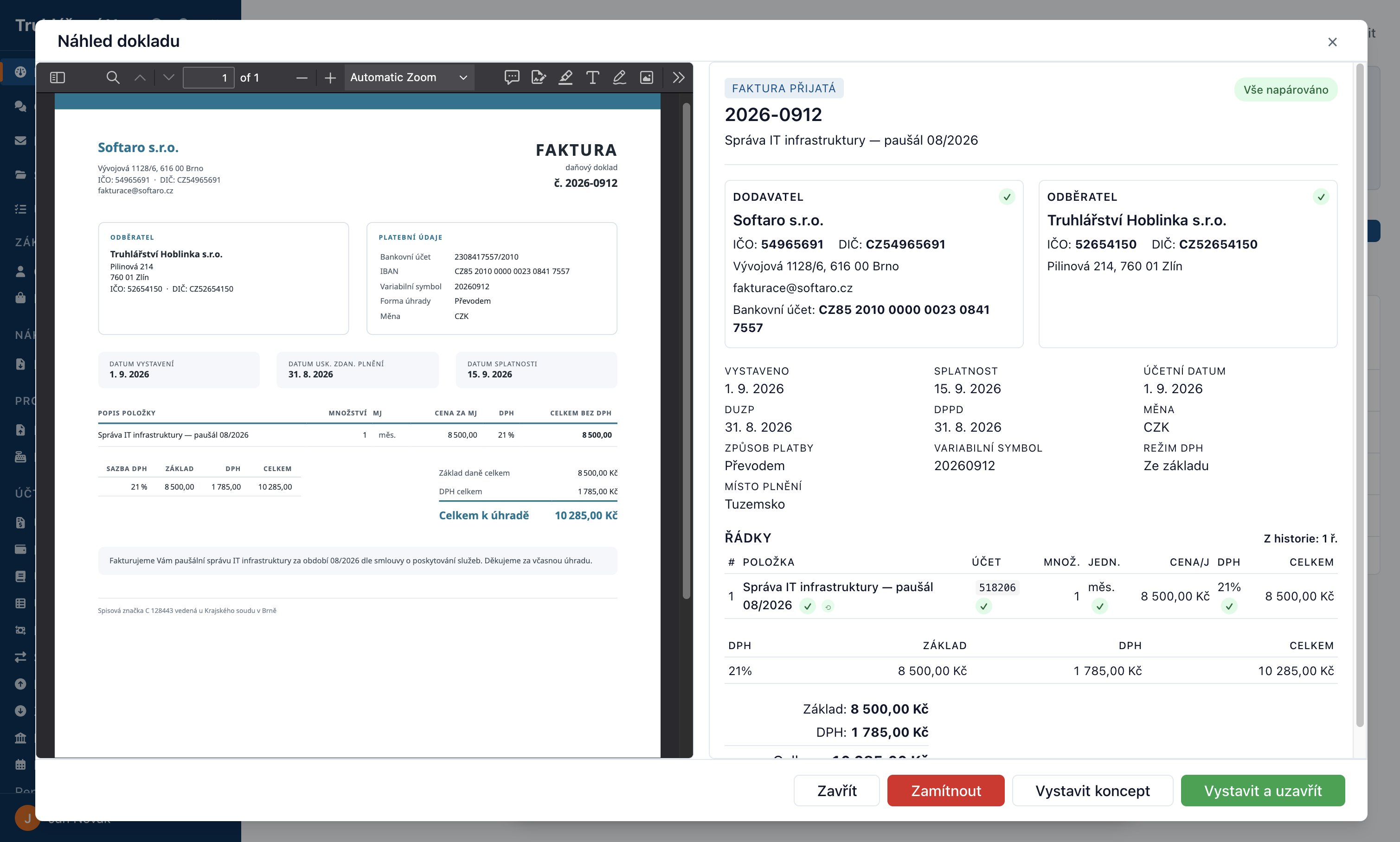Click the Způsob platby value Převodem

(754, 466)
